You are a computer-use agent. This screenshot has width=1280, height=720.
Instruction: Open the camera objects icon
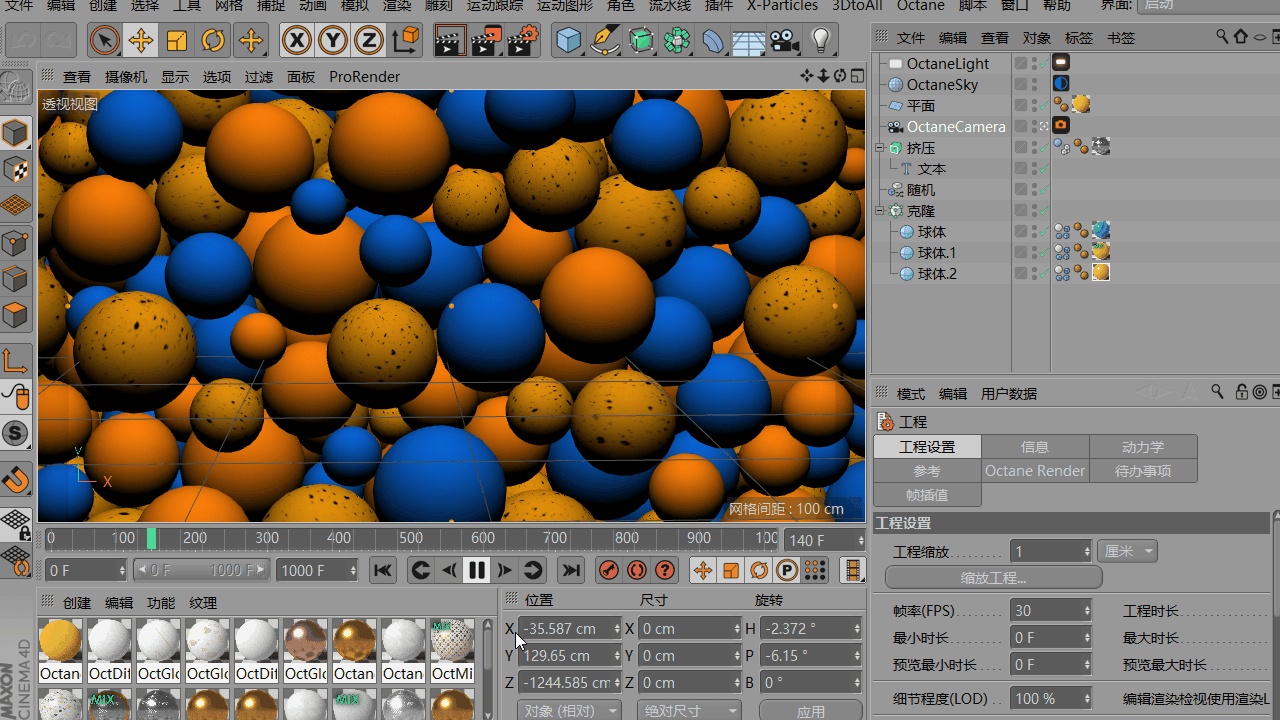point(785,41)
